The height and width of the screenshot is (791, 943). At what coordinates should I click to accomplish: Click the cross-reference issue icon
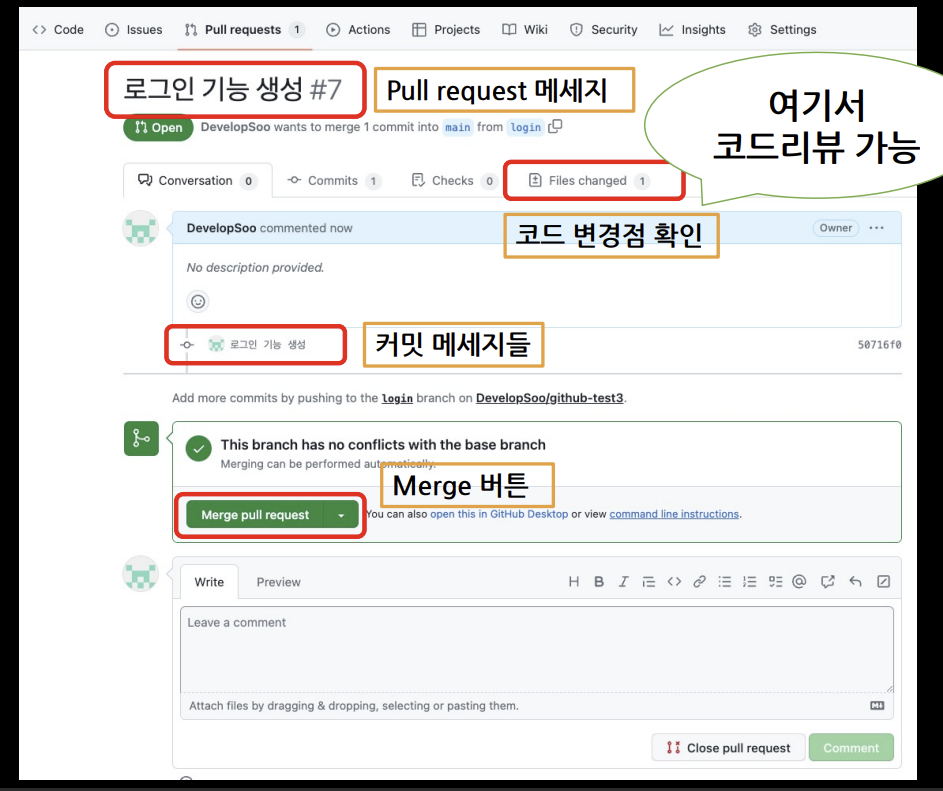point(828,582)
